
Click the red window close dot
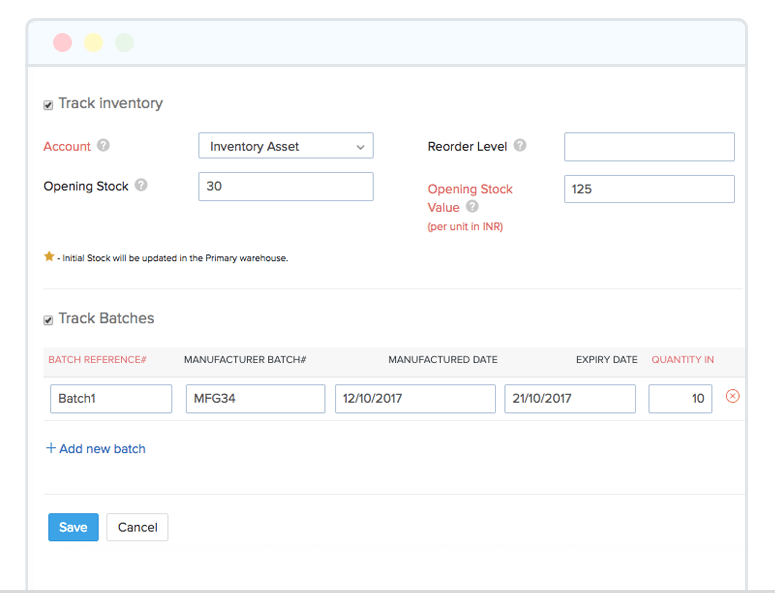[x=62, y=43]
